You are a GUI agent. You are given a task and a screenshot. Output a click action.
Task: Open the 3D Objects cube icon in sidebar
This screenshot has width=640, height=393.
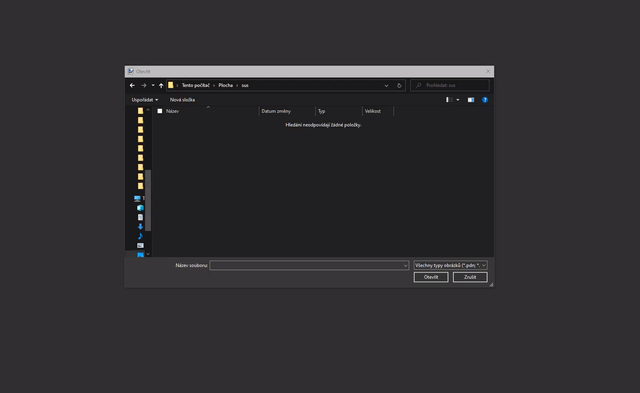pos(140,208)
